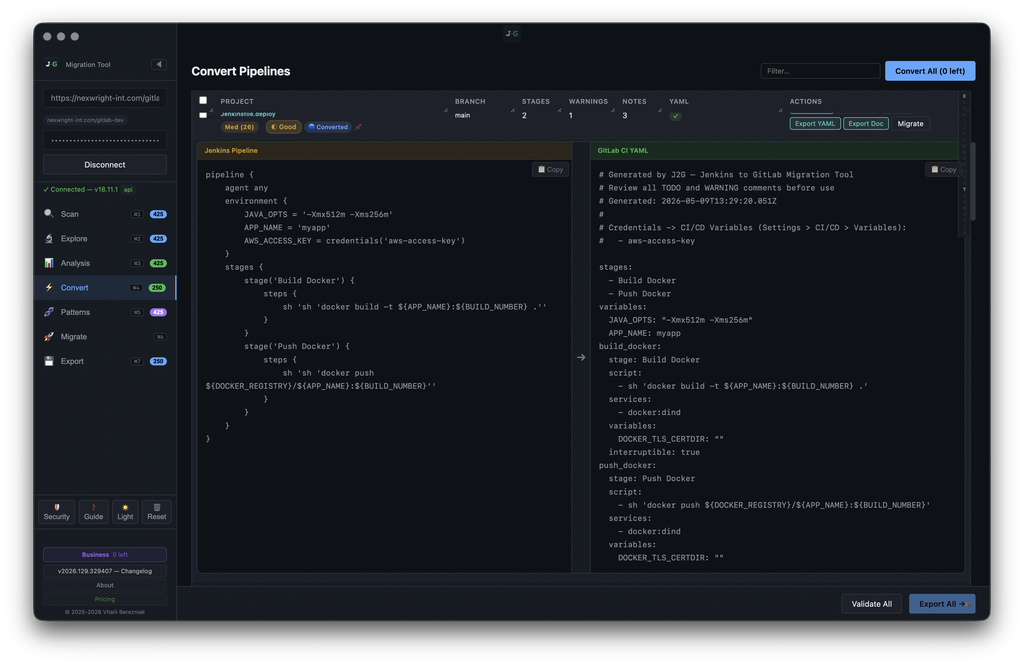This screenshot has width=1024, height=665.
Task: Sort by the BRANCH column header
Action: pyautogui.click(x=470, y=101)
